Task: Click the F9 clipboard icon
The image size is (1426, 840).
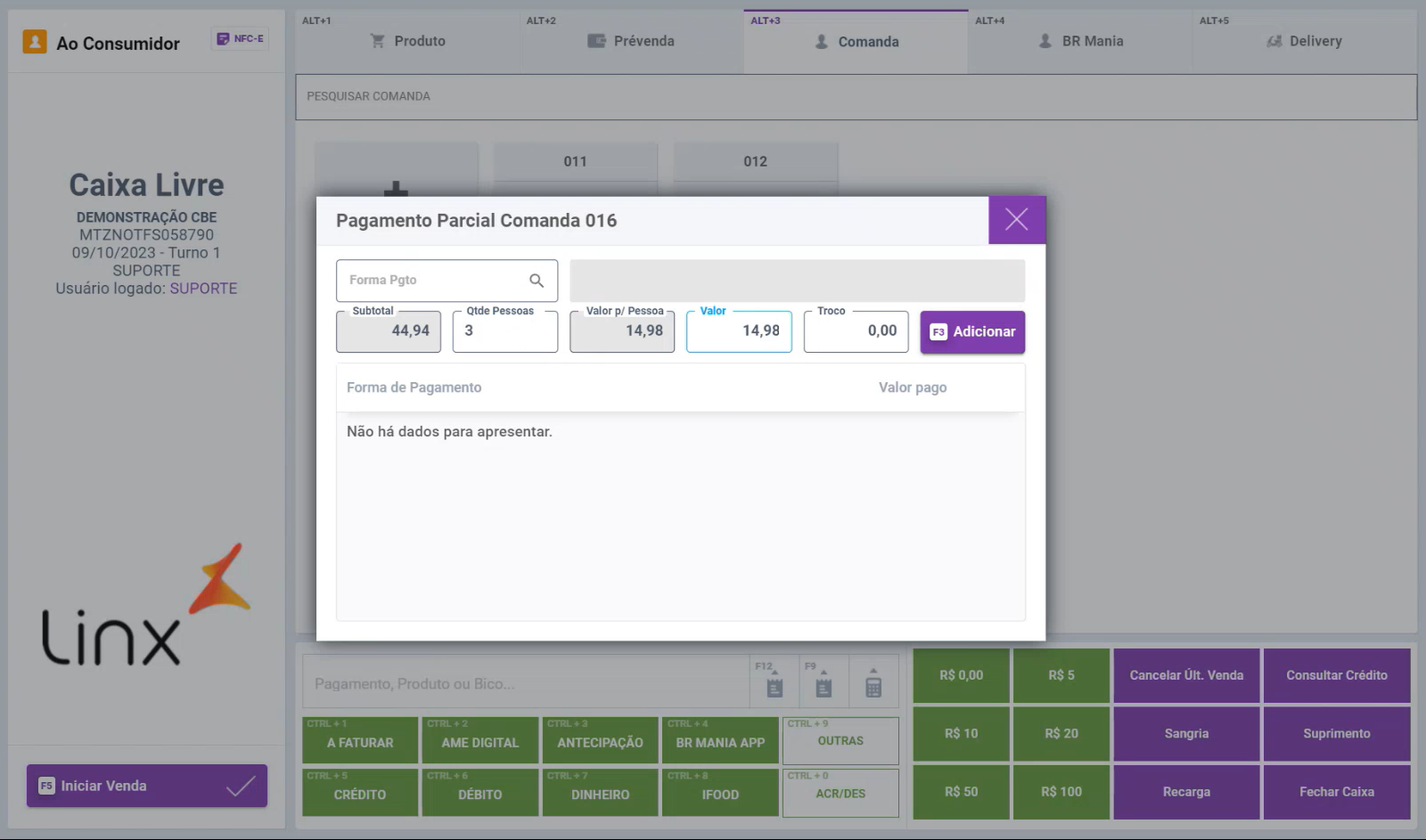Action: [824, 683]
